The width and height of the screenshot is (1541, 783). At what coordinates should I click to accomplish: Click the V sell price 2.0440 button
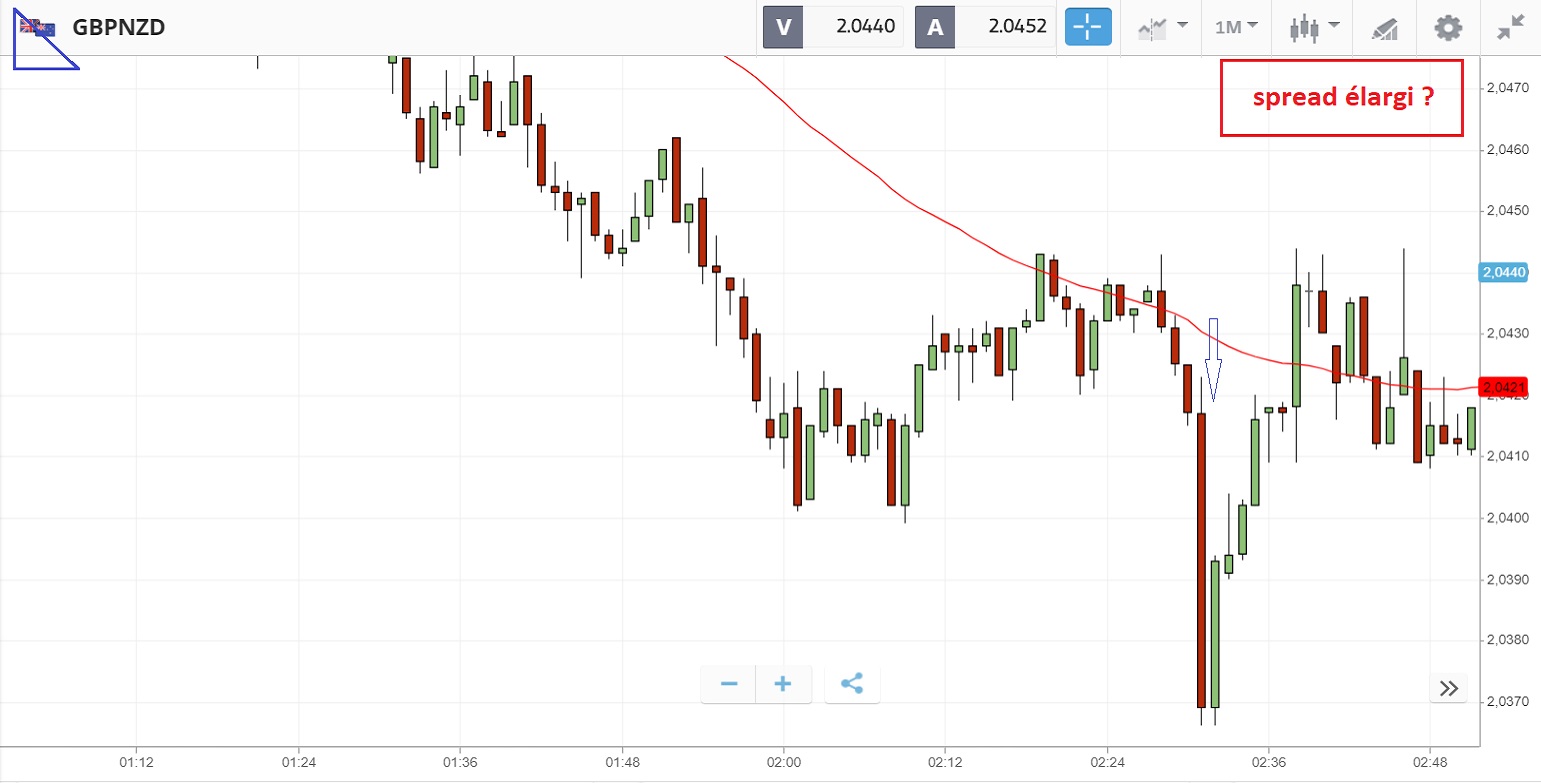tap(833, 27)
